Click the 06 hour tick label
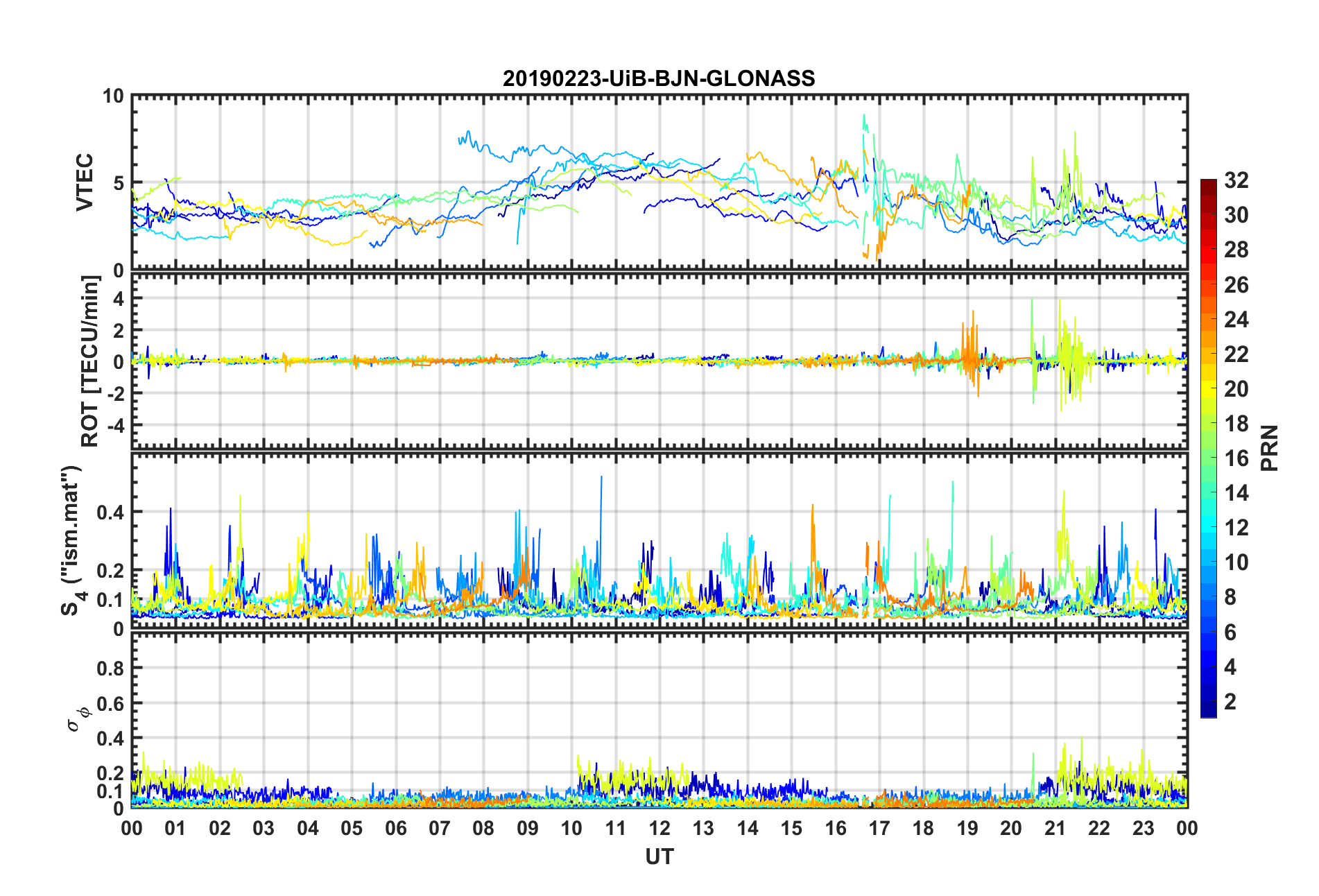The image size is (1319, 896). (395, 828)
